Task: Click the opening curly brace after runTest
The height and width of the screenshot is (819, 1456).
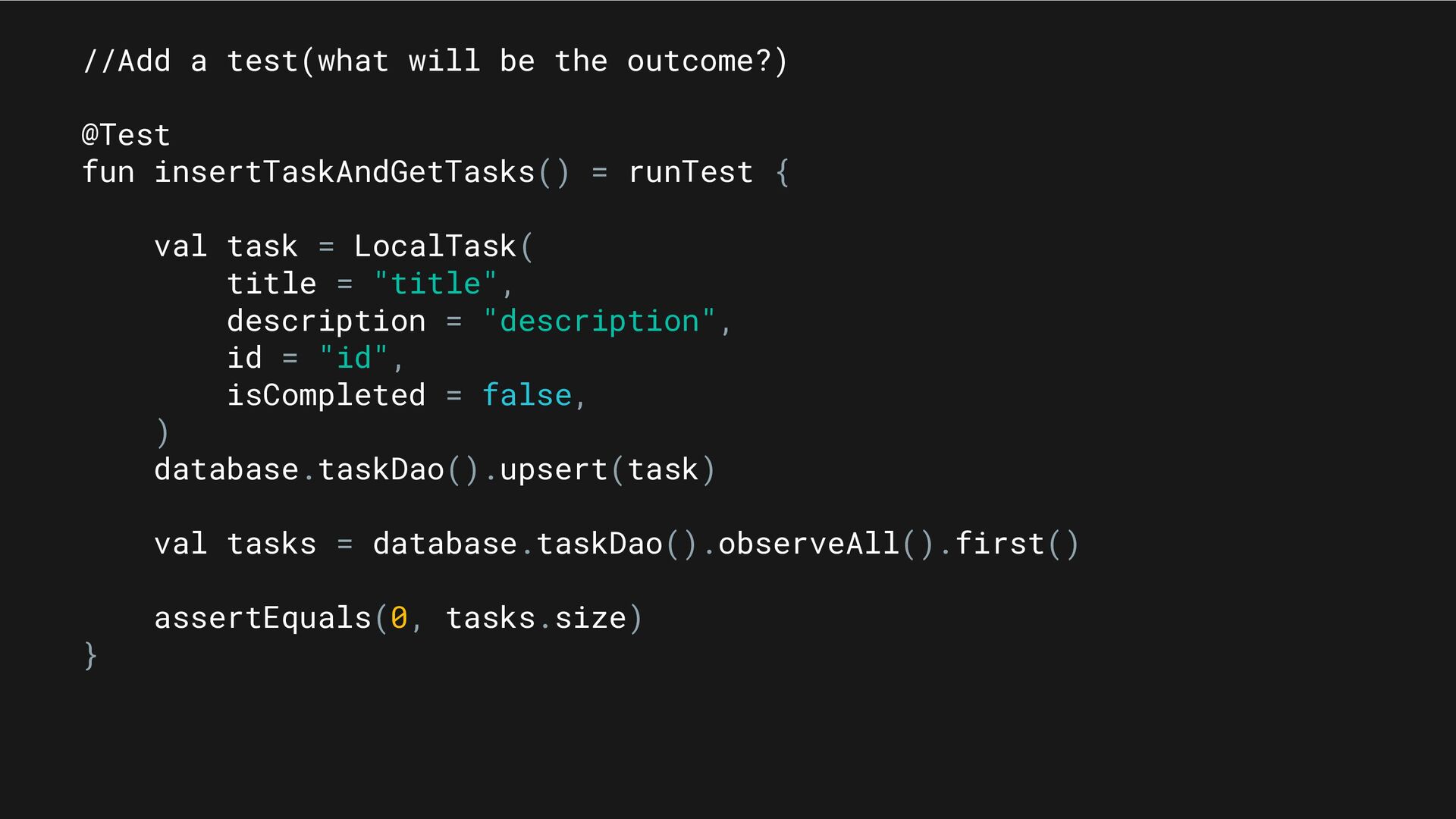Action: (x=783, y=172)
